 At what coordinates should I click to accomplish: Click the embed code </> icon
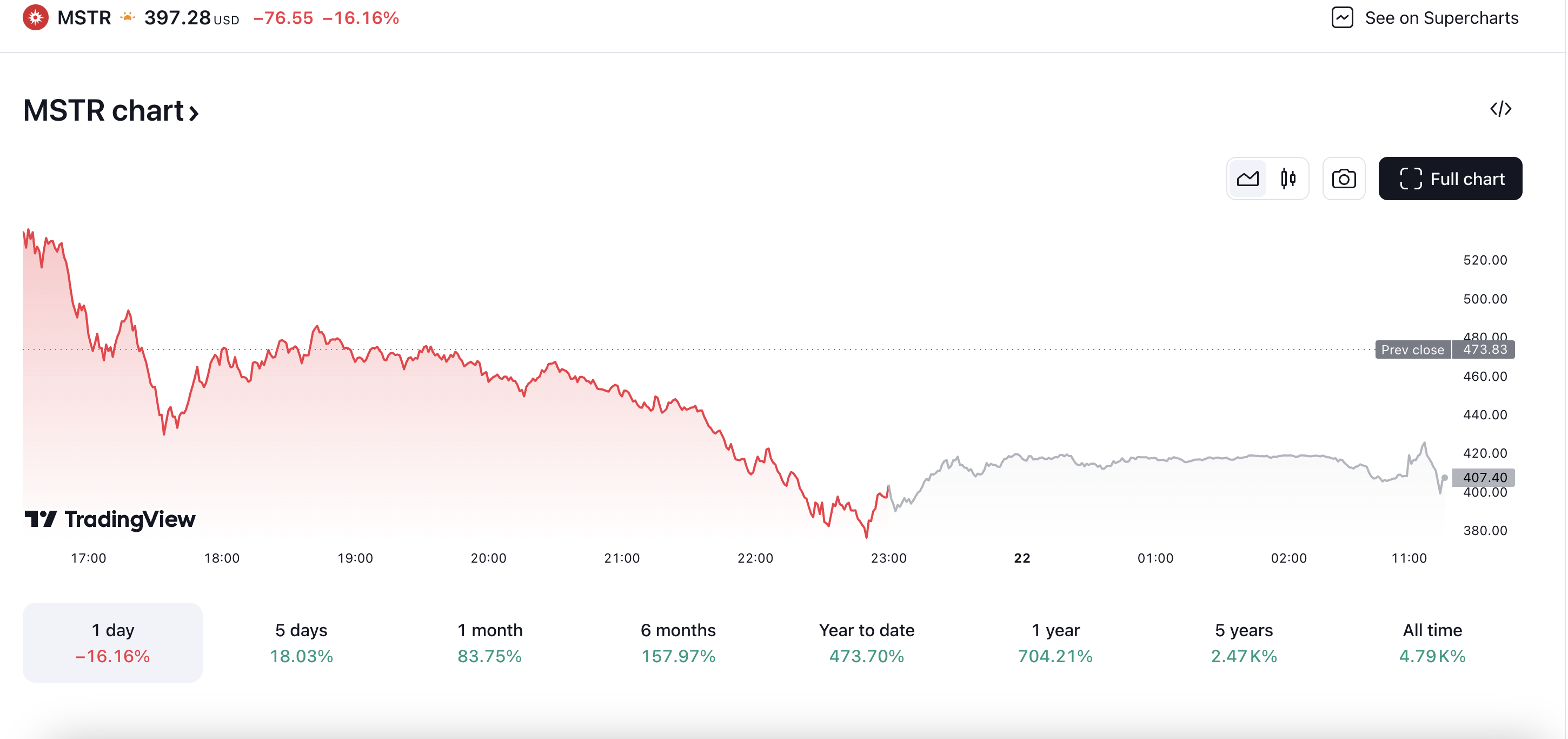tap(1500, 109)
